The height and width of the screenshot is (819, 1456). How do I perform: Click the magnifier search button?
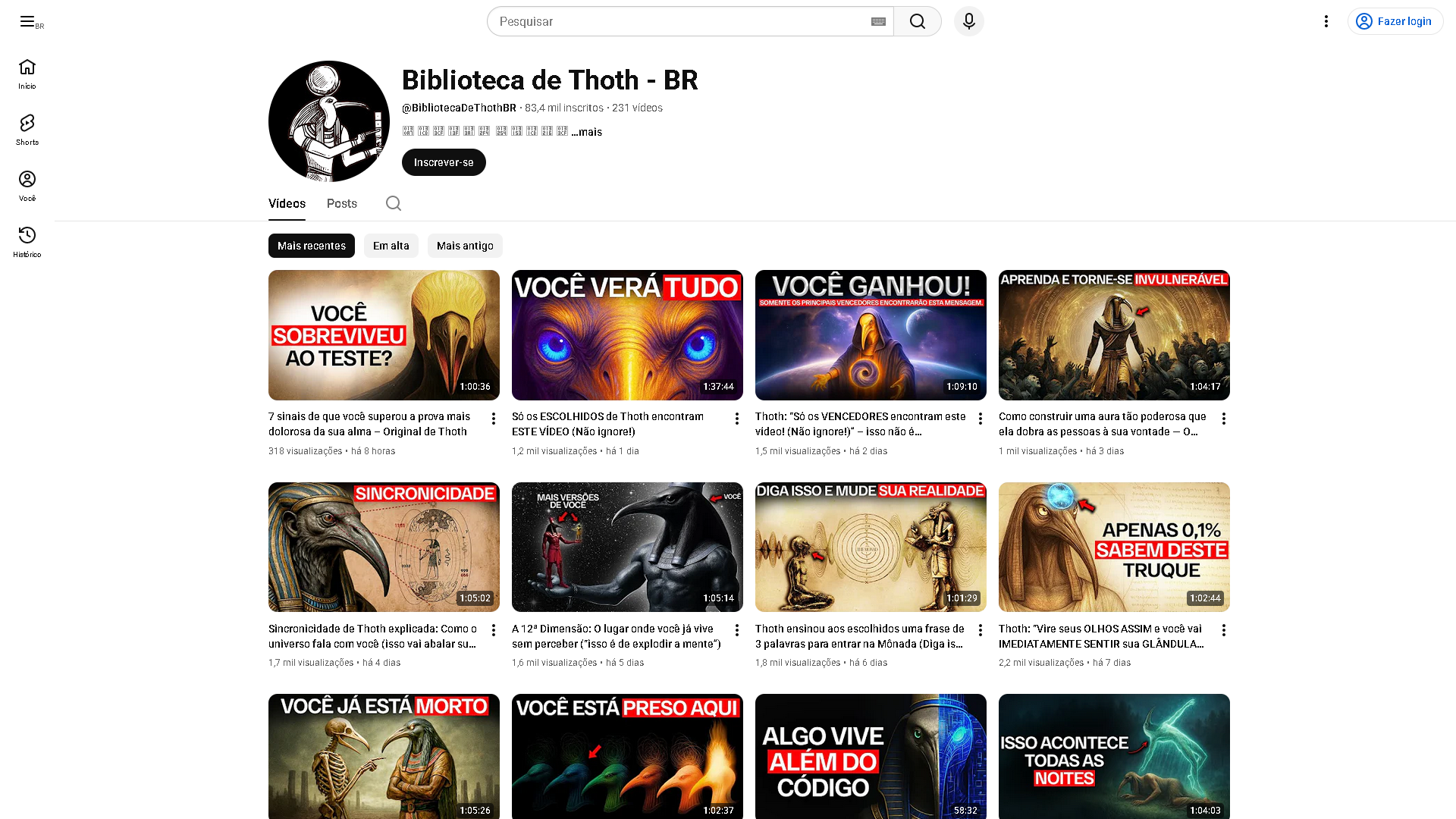click(x=917, y=21)
